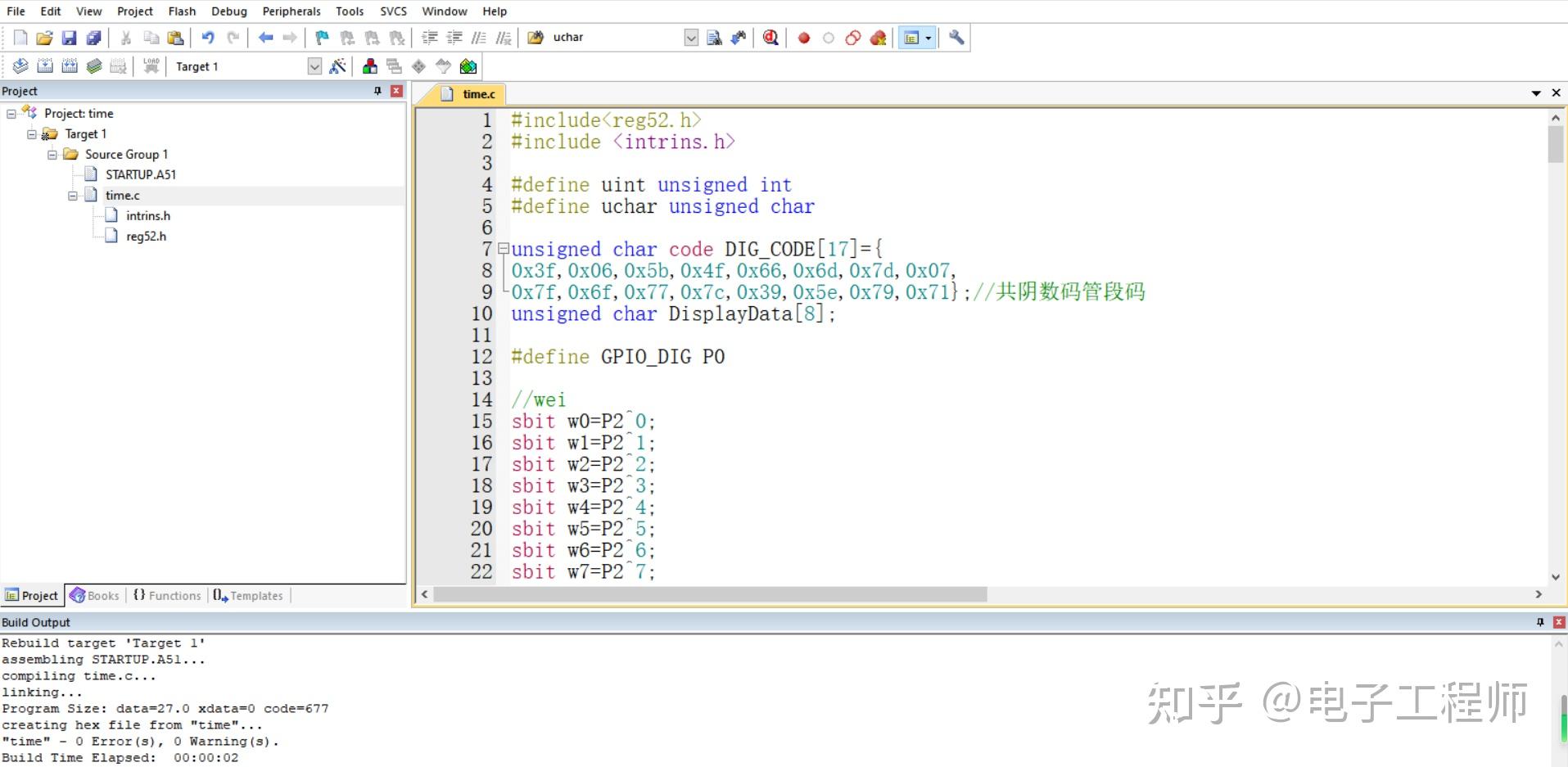Select the time.c editor tab
1568x767 pixels.
[x=475, y=94]
